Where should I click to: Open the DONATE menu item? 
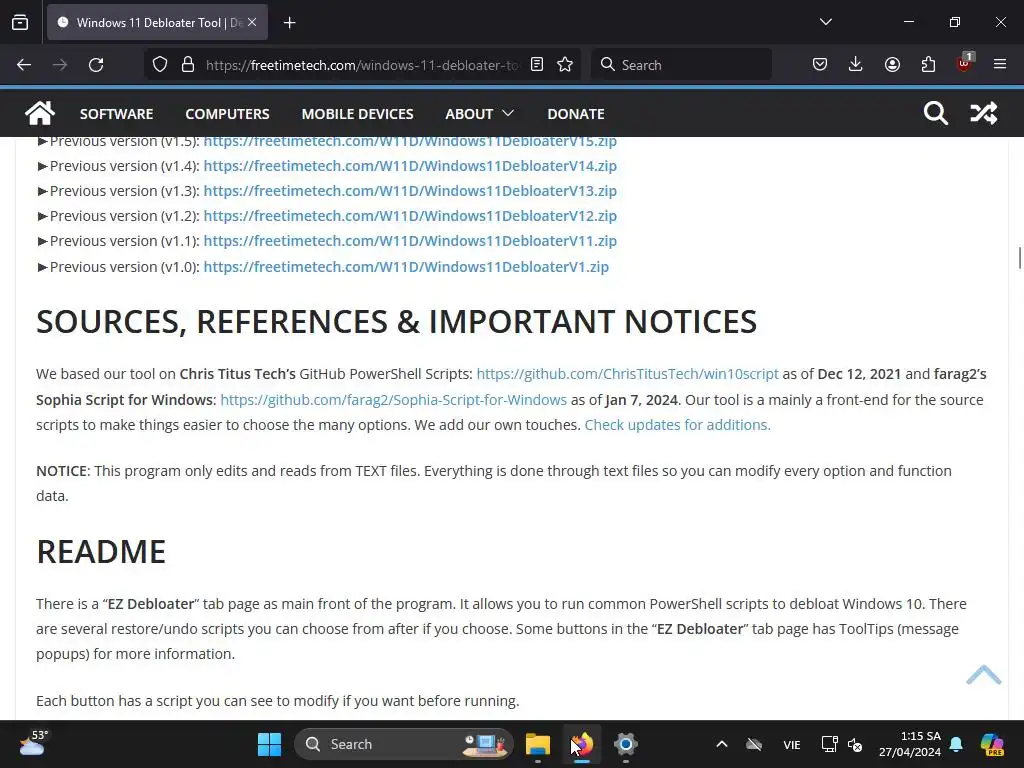point(575,114)
